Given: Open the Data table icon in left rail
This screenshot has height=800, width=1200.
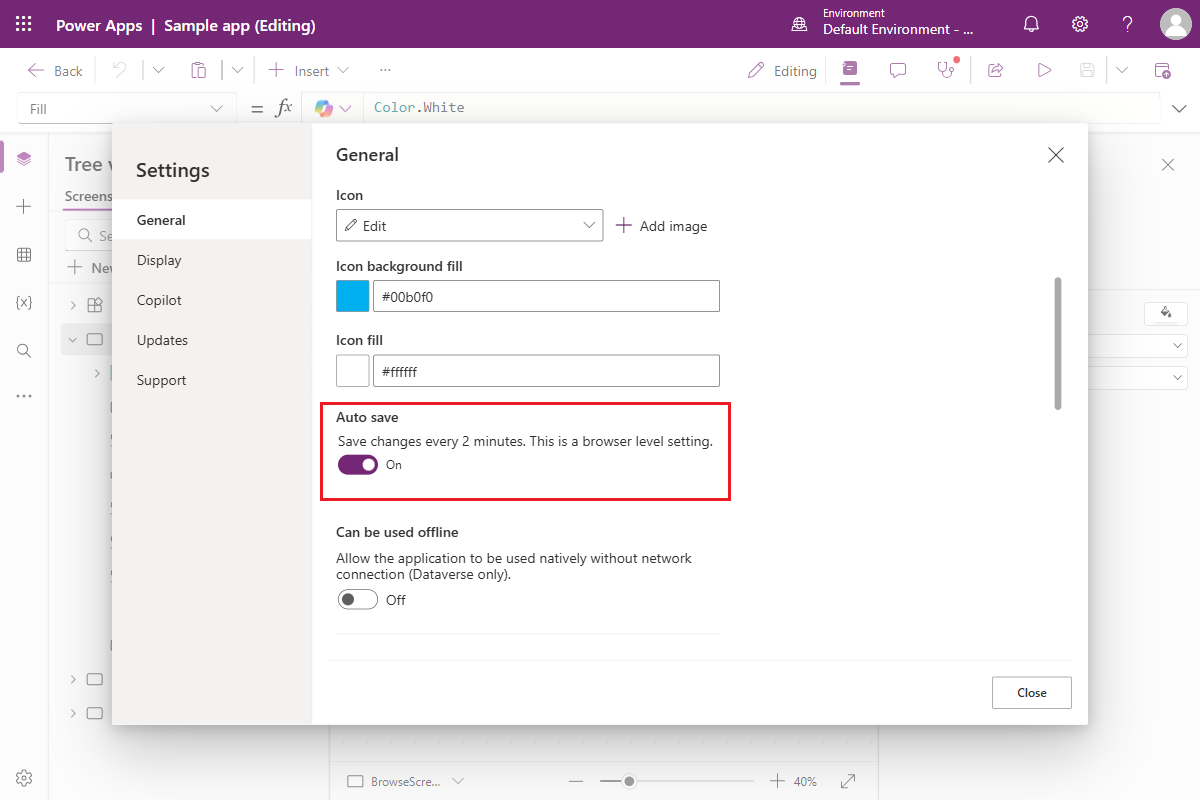Looking at the screenshot, I should (24, 254).
